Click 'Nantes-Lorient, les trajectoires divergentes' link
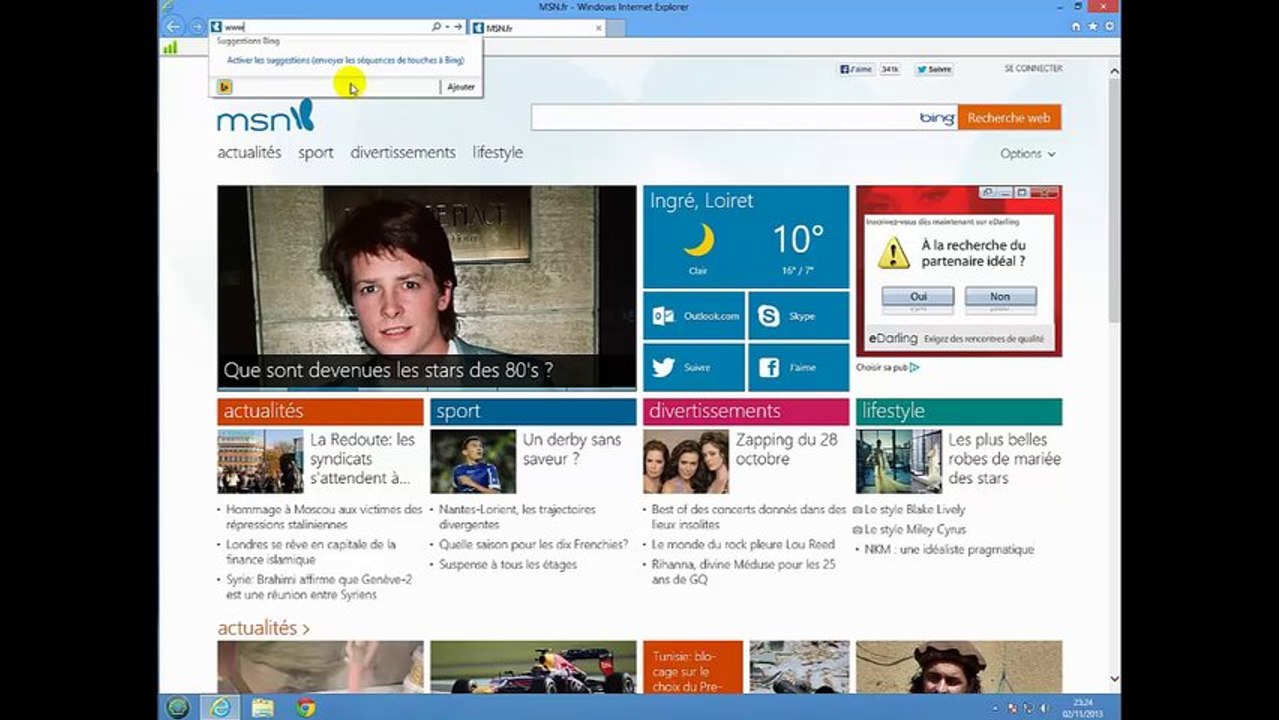This screenshot has width=1279, height=720. click(x=517, y=517)
